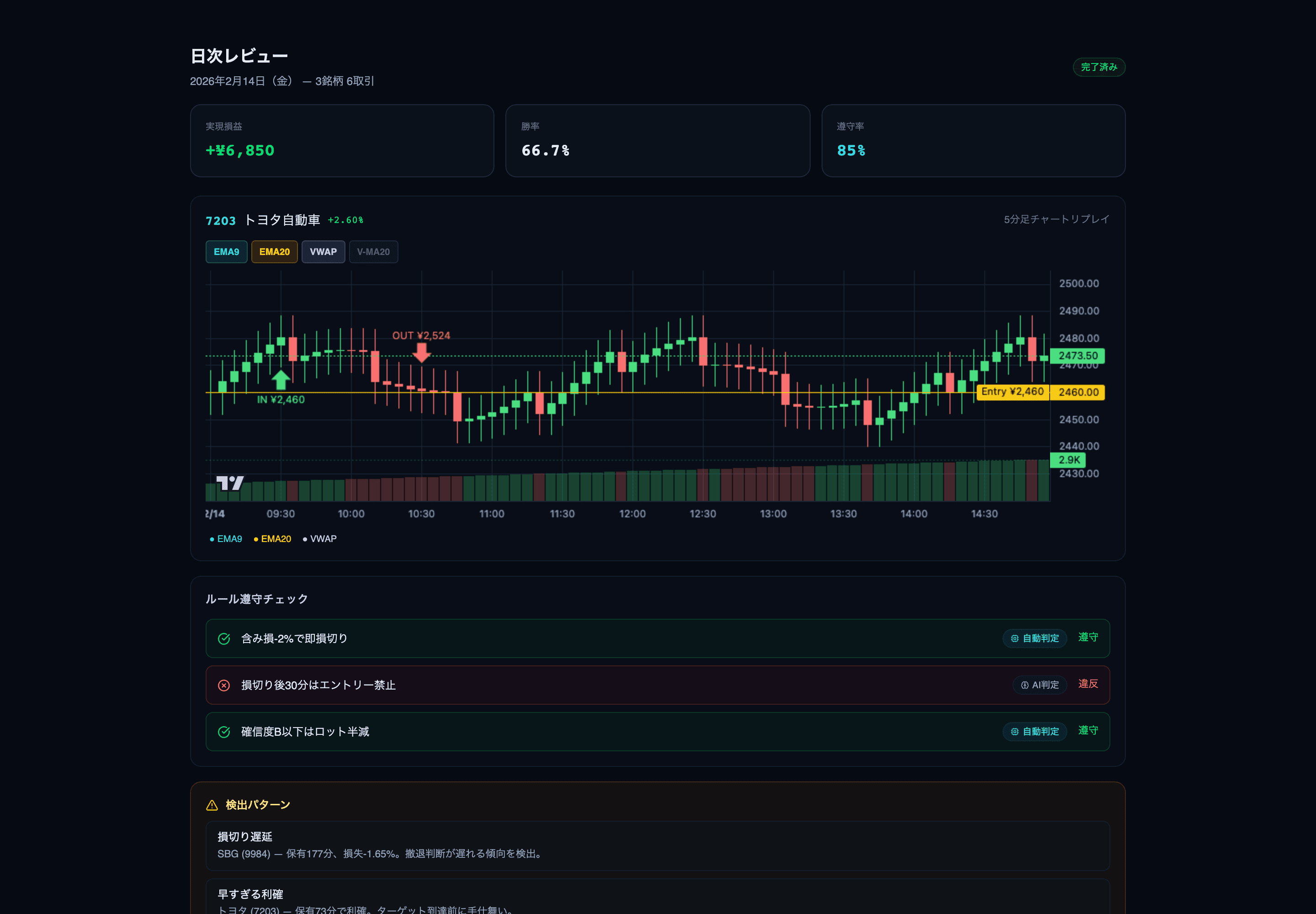Viewport: 1316px width, 914px height.
Task: Toggle the EMA20 indicator chip
Action: [x=274, y=252]
